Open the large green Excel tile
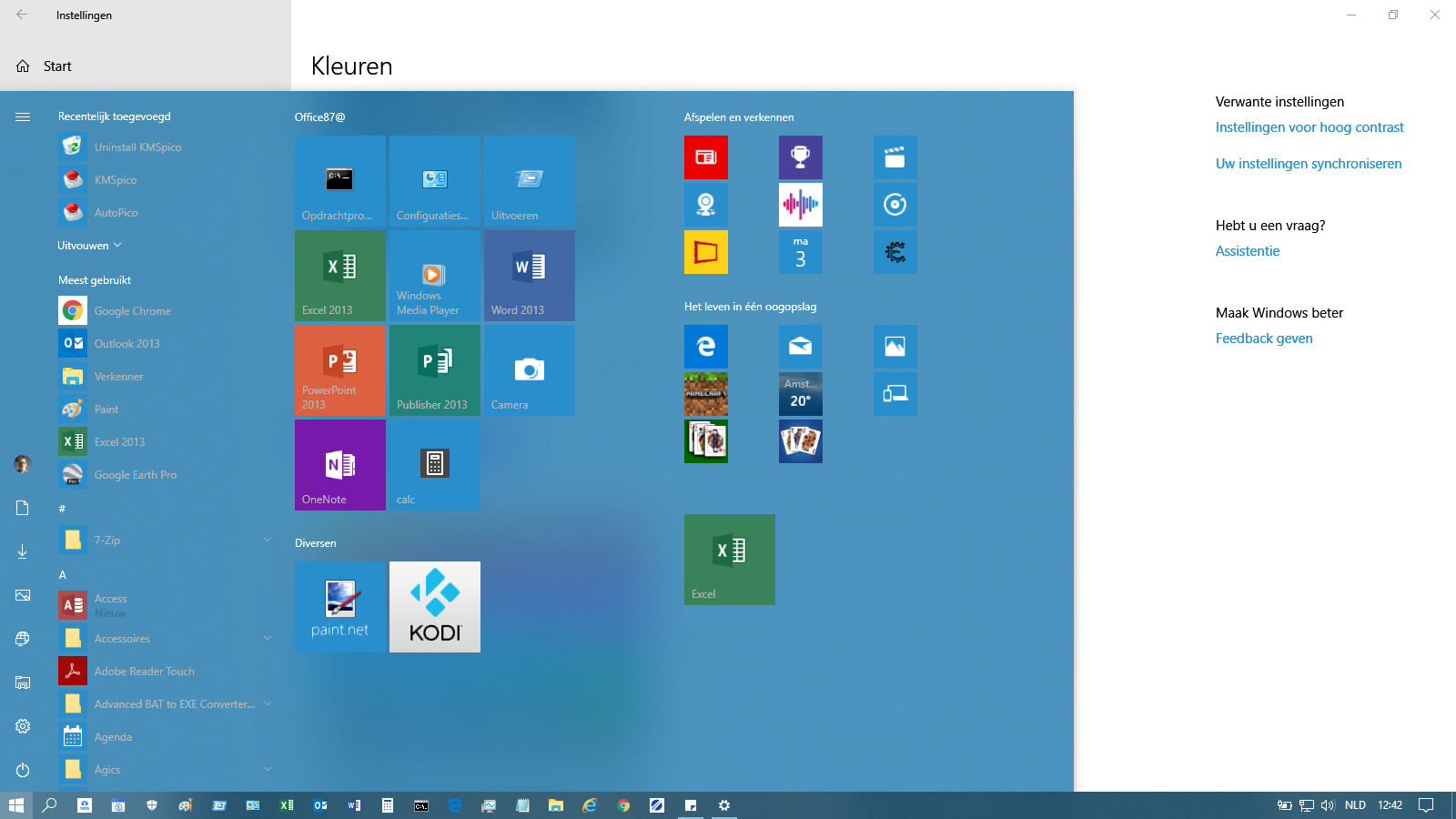Image resolution: width=1456 pixels, height=819 pixels. 730,560
